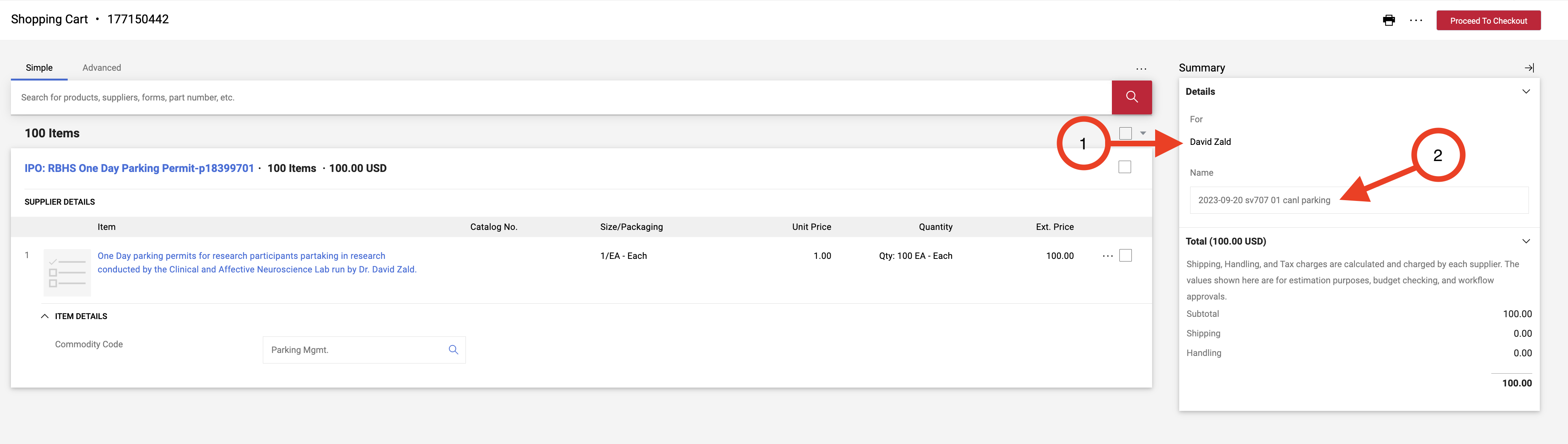Check the line item 1 checkbox

(x=1125, y=256)
